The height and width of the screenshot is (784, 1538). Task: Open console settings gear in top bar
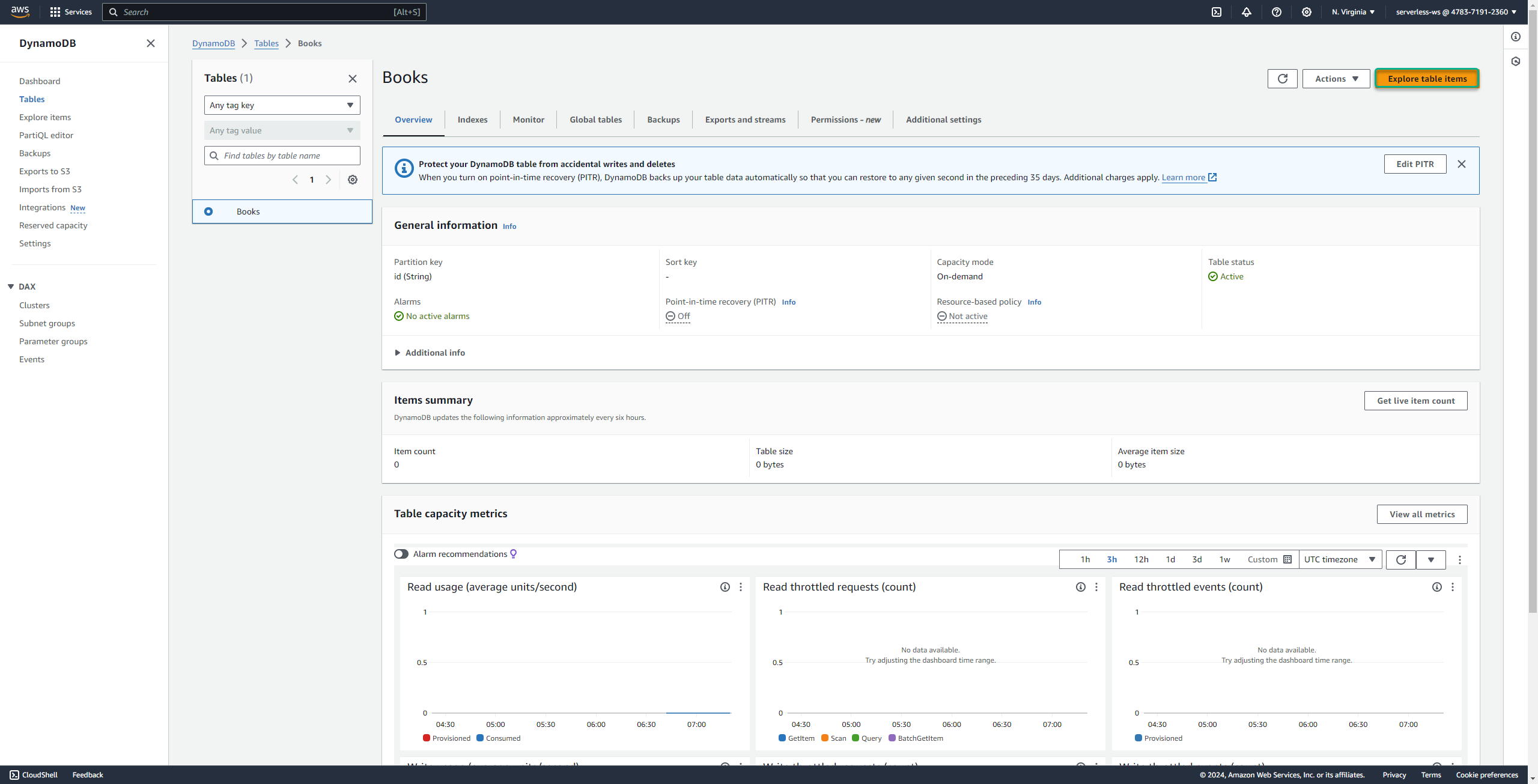pyautogui.click(x=1307, y=12)
